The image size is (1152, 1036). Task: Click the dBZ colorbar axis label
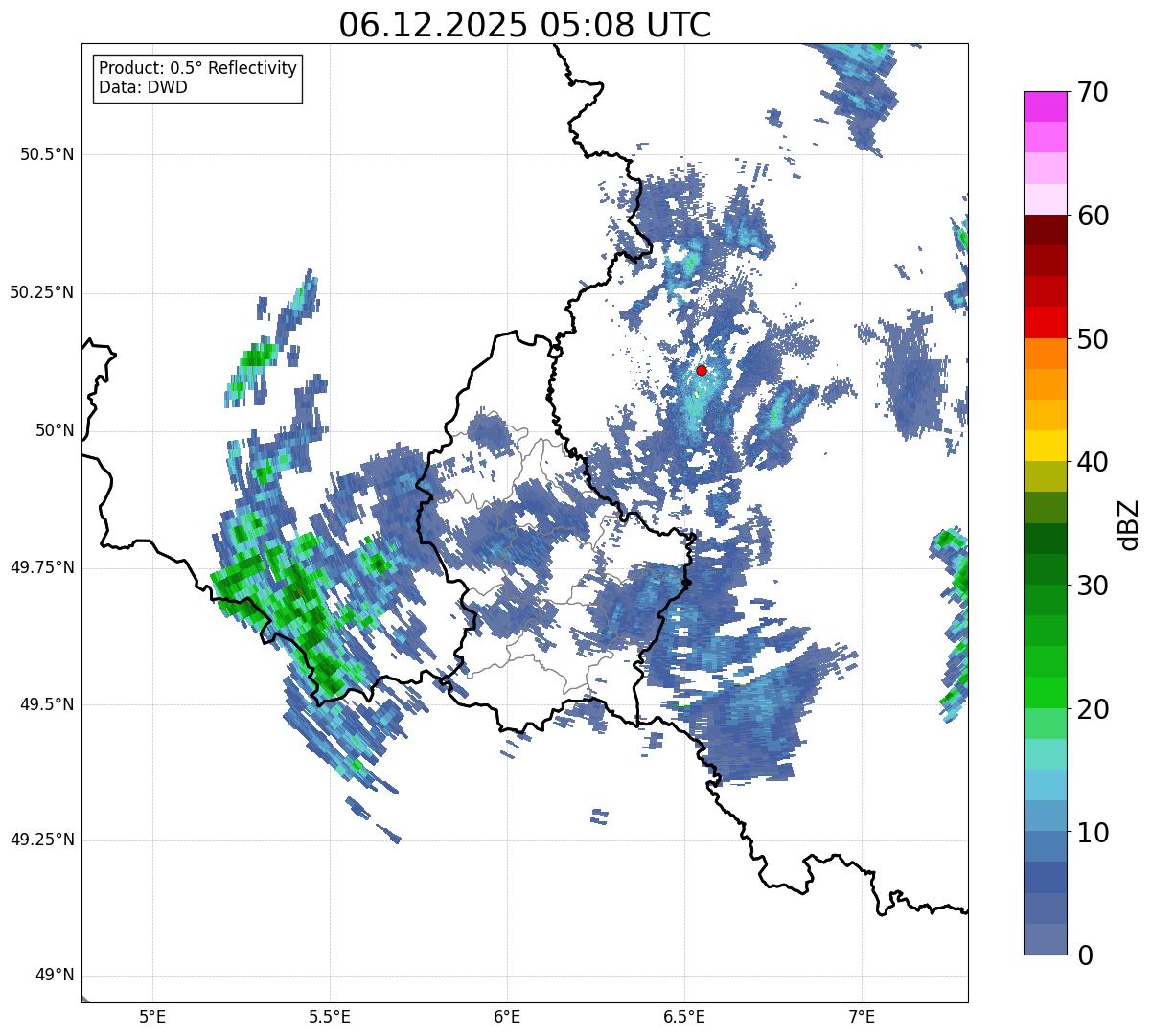click(1129, 523)
